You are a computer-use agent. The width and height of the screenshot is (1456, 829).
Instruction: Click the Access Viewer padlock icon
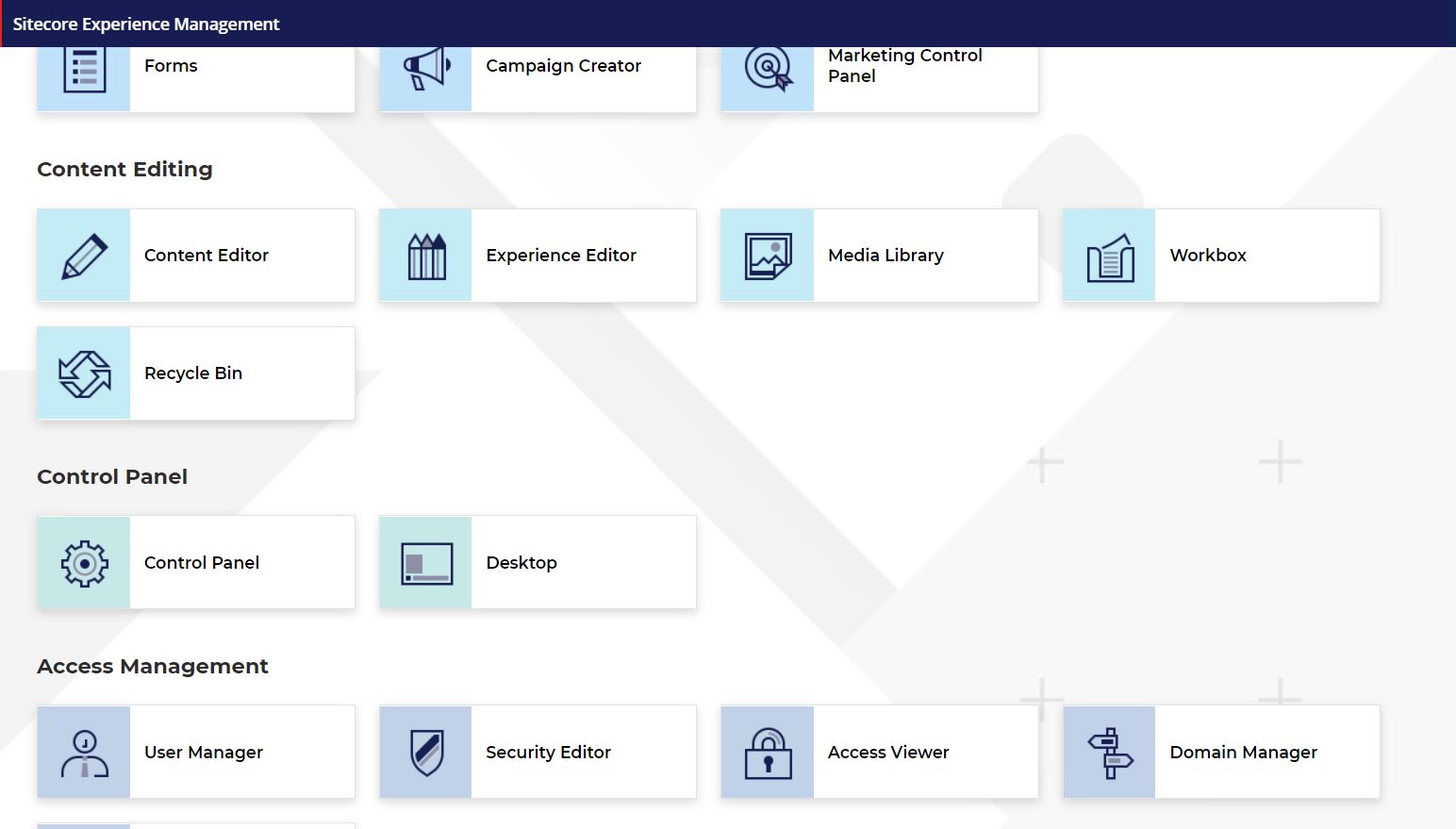(769, 753)
